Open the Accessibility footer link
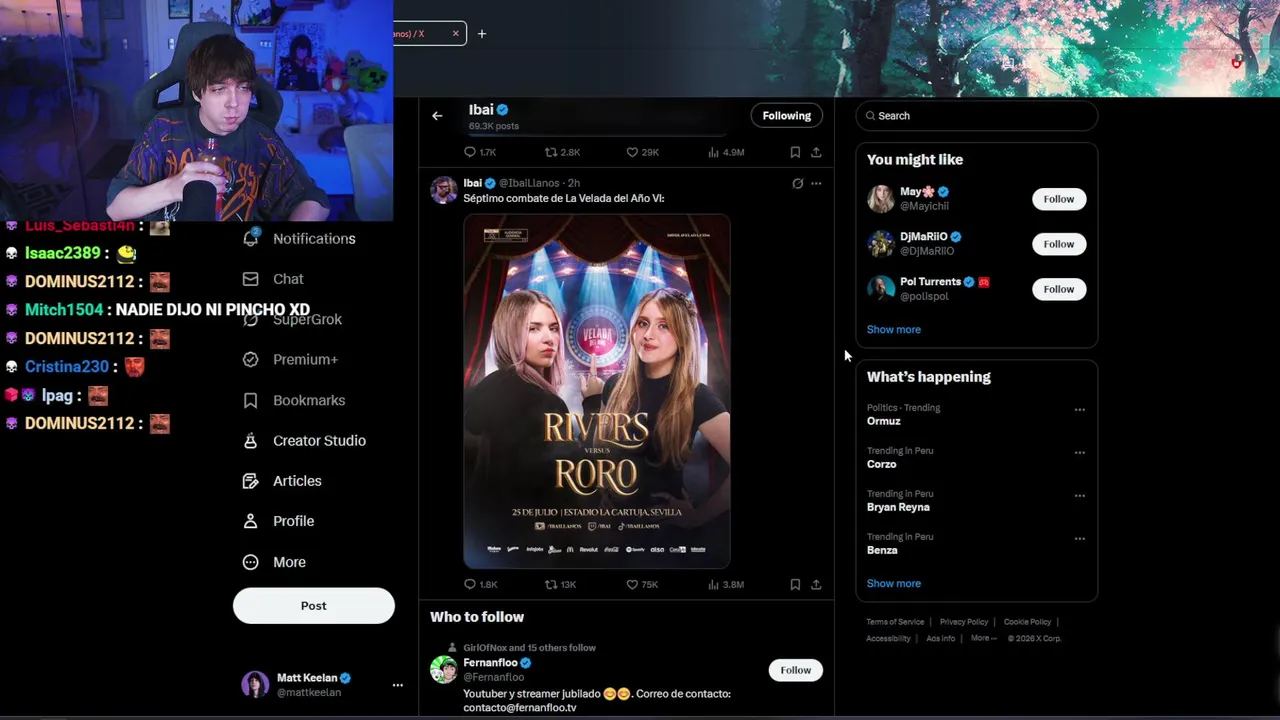Viewport: 1280px width, 720px height. pos(888,638)
